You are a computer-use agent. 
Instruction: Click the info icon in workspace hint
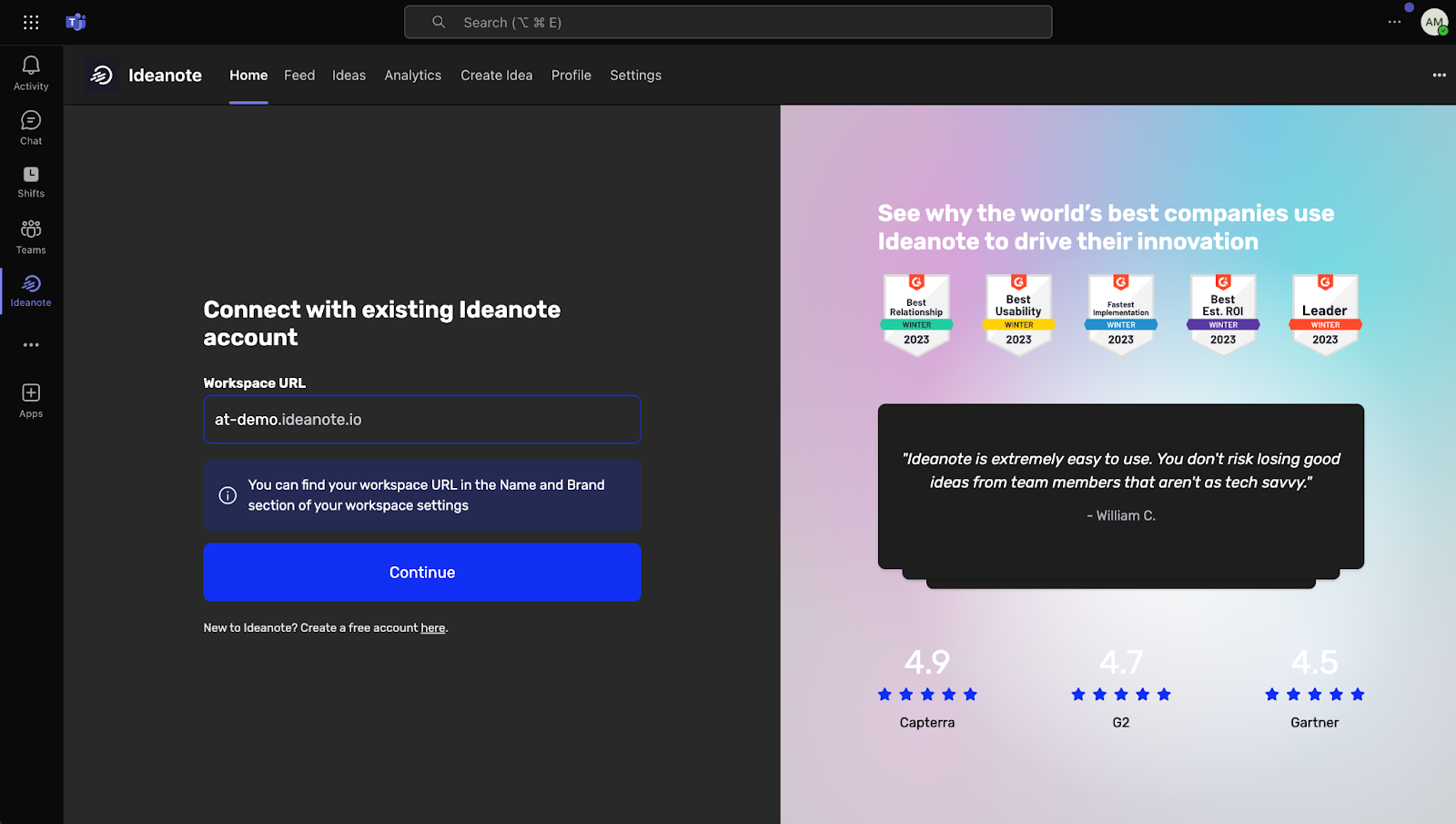point(227,495)
